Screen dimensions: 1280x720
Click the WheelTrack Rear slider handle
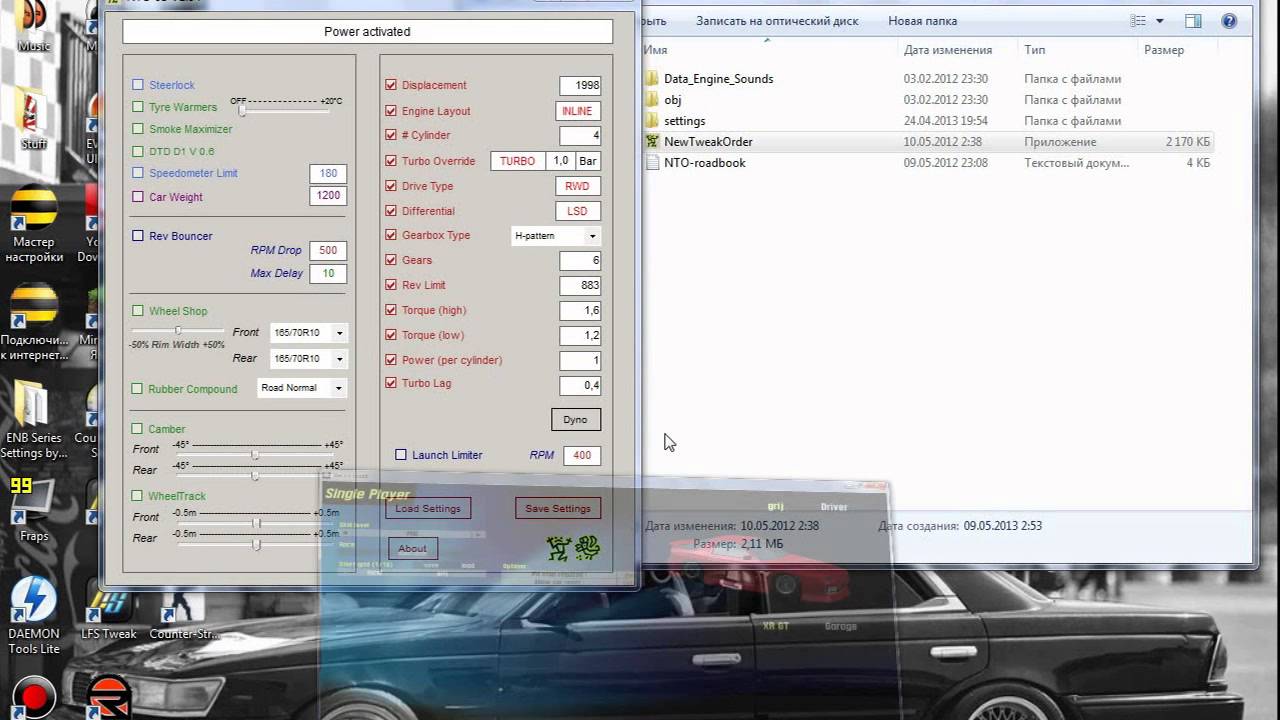pos(256,545)
